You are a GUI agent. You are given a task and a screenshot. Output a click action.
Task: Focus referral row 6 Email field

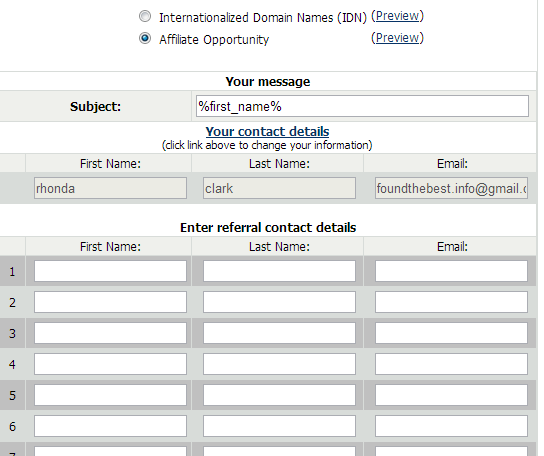coord(451,426)
